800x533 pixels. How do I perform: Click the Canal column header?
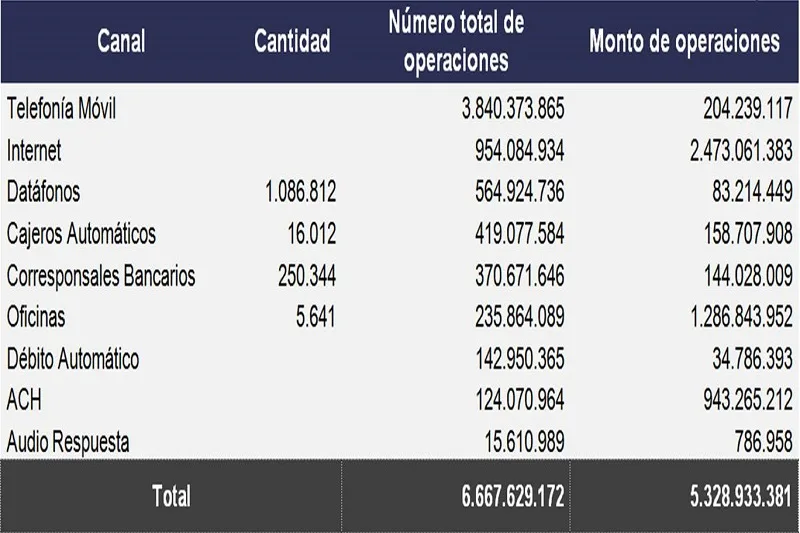coord(121,42)
